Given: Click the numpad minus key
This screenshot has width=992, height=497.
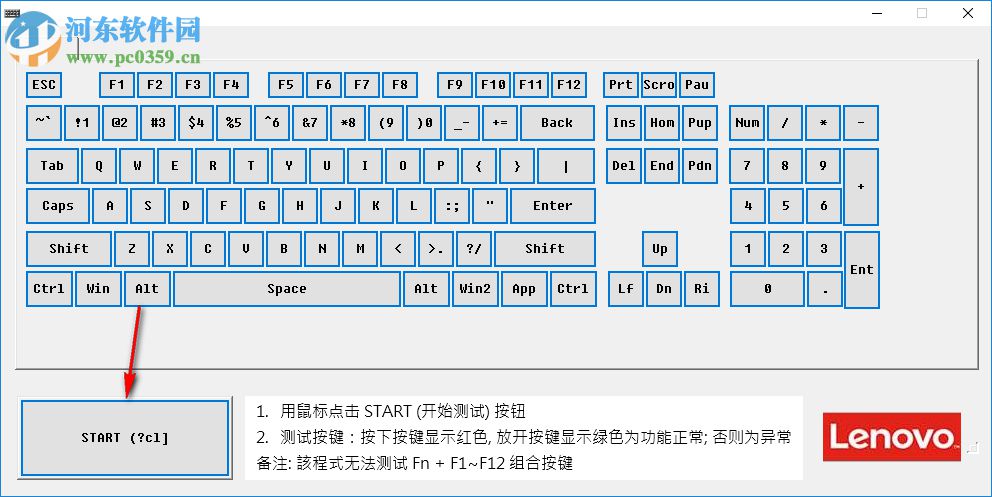Looking at the screenshot, I should pyautogui.click(x=861, y=123).
